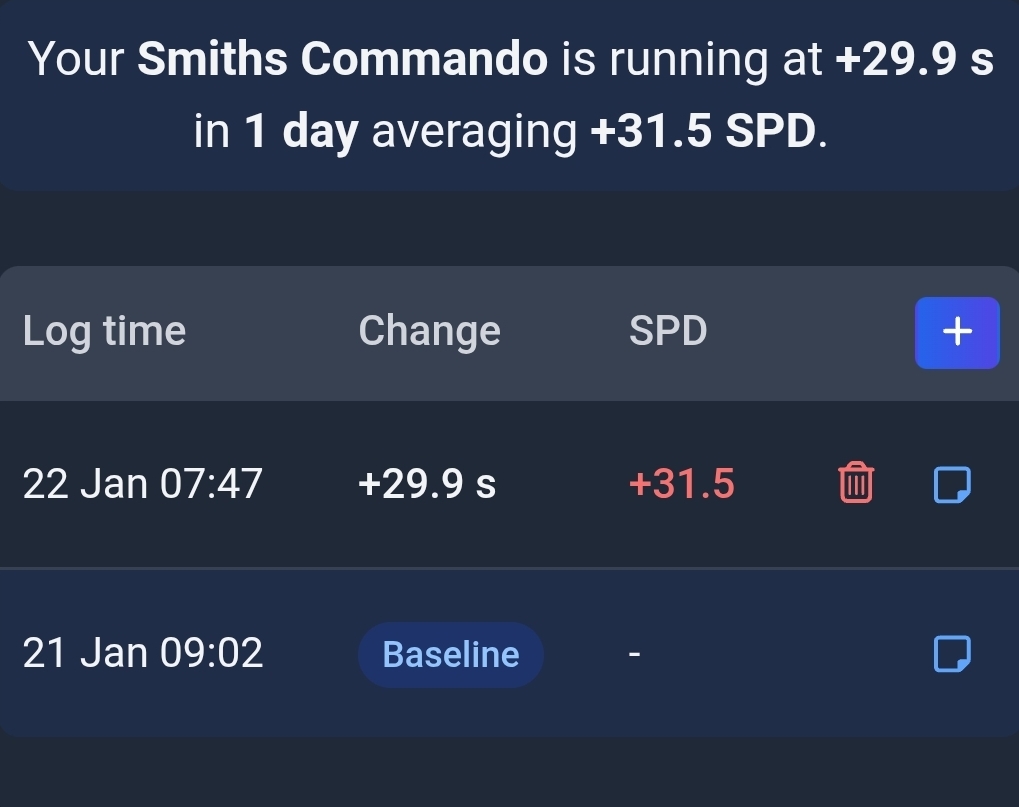1019x807 pixels.
Task: Select the Log time column header
Action: pos(104,331)
